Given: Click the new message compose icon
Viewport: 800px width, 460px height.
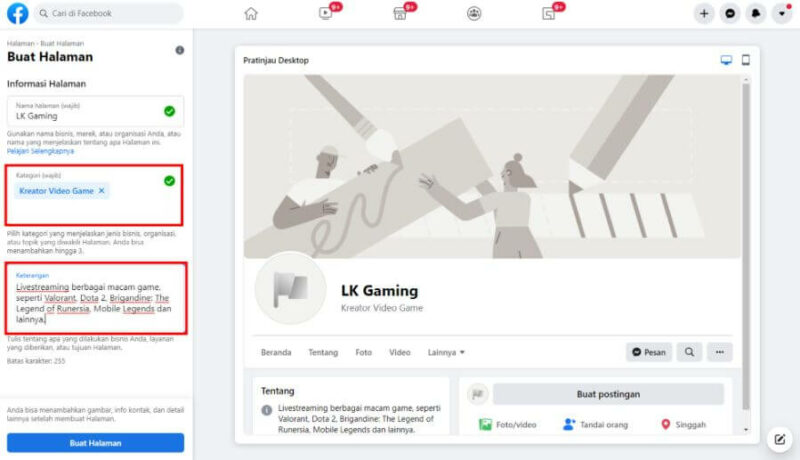Looking at the screenshot, I should (x=780, y=439).
